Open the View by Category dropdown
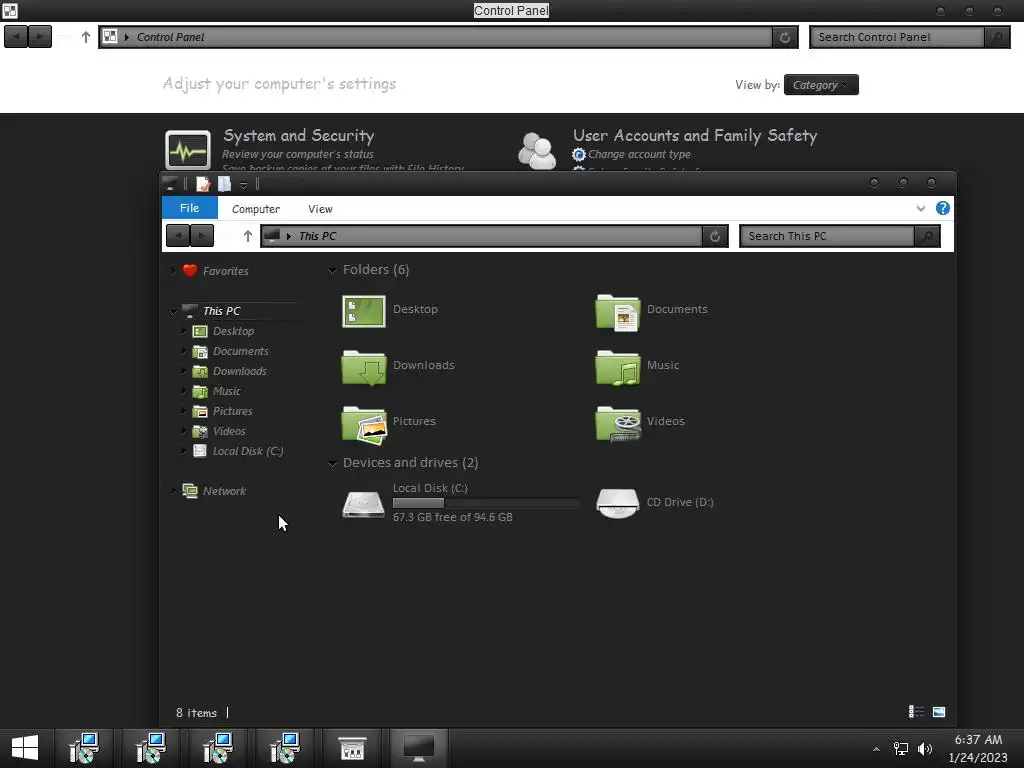The image size is (1024, 768). 821,85
